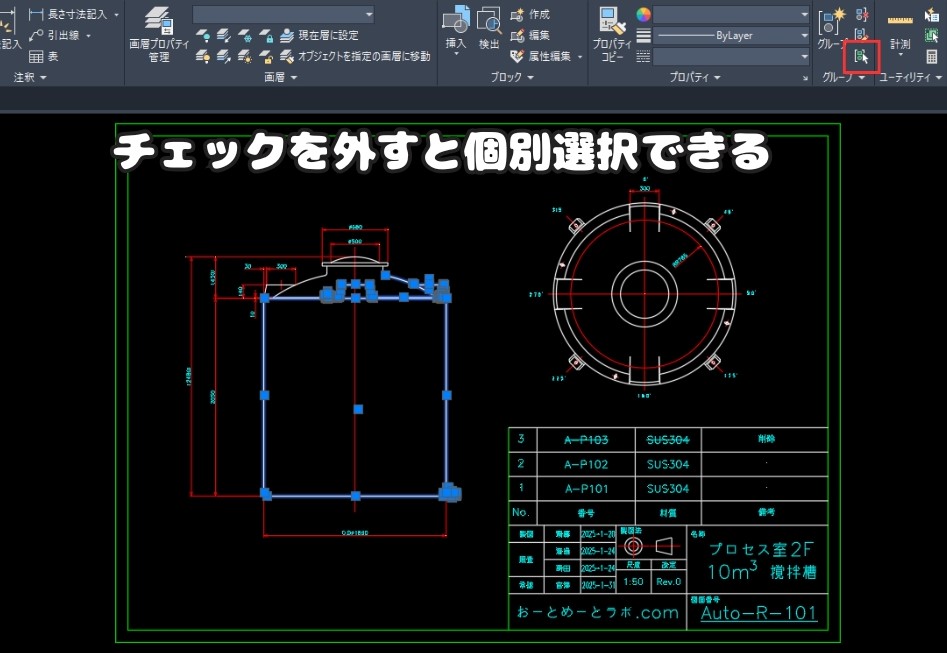Open the lineweight dropdown in プロパティ

[x=731, y=57]
